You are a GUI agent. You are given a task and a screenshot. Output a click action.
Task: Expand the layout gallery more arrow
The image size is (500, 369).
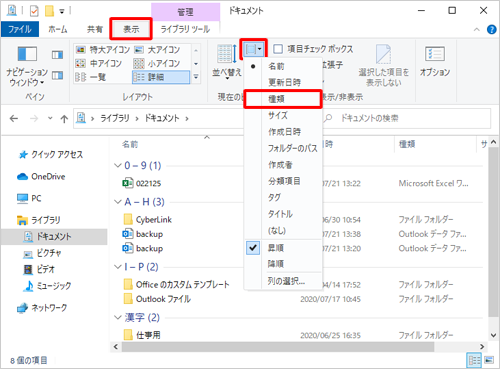tap(196, 77)
